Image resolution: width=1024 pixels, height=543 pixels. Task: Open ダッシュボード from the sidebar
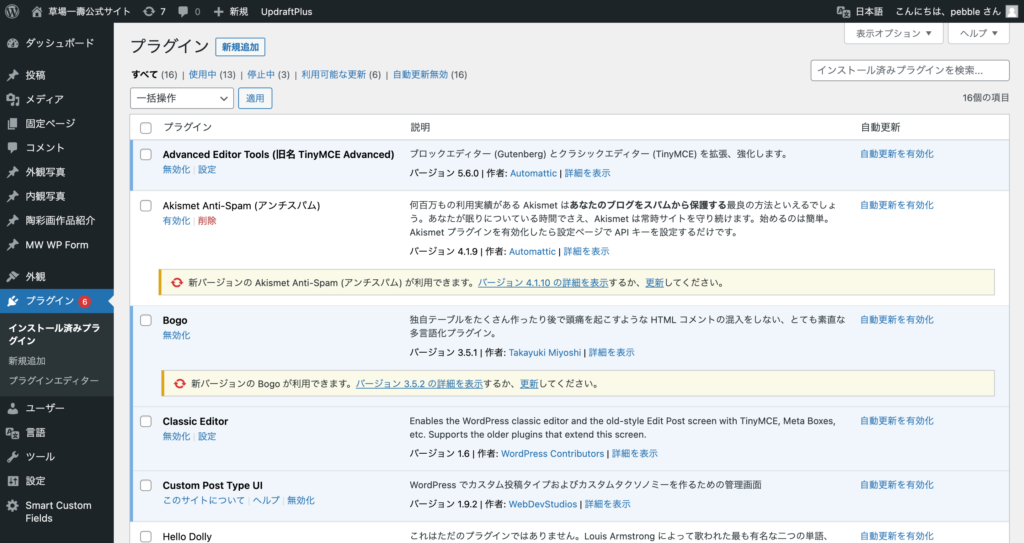click(59, 43)
